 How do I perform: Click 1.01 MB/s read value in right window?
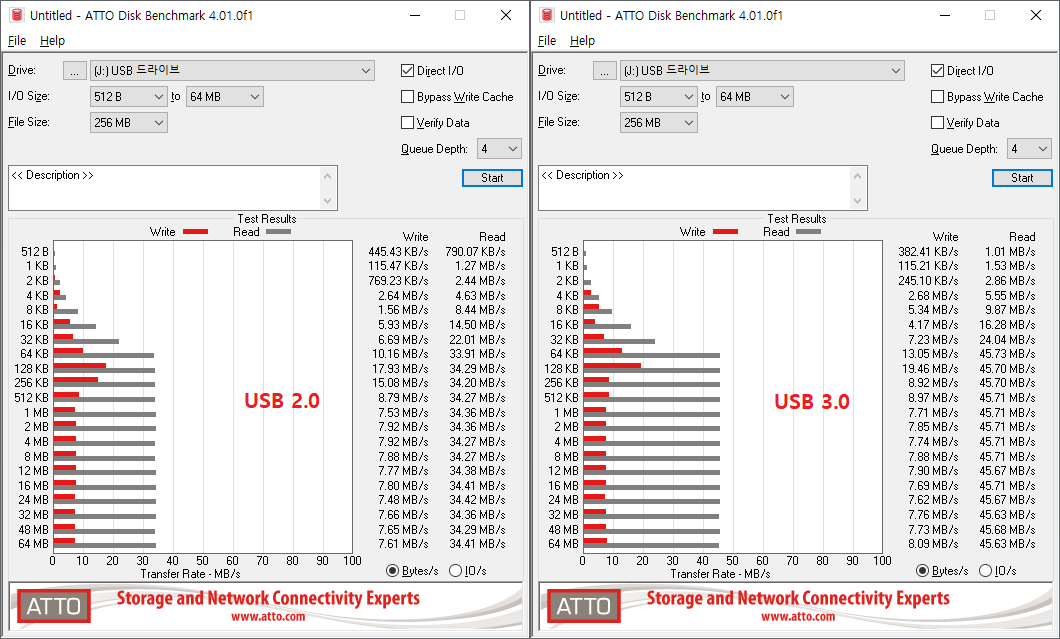(x=1010, y=252)
